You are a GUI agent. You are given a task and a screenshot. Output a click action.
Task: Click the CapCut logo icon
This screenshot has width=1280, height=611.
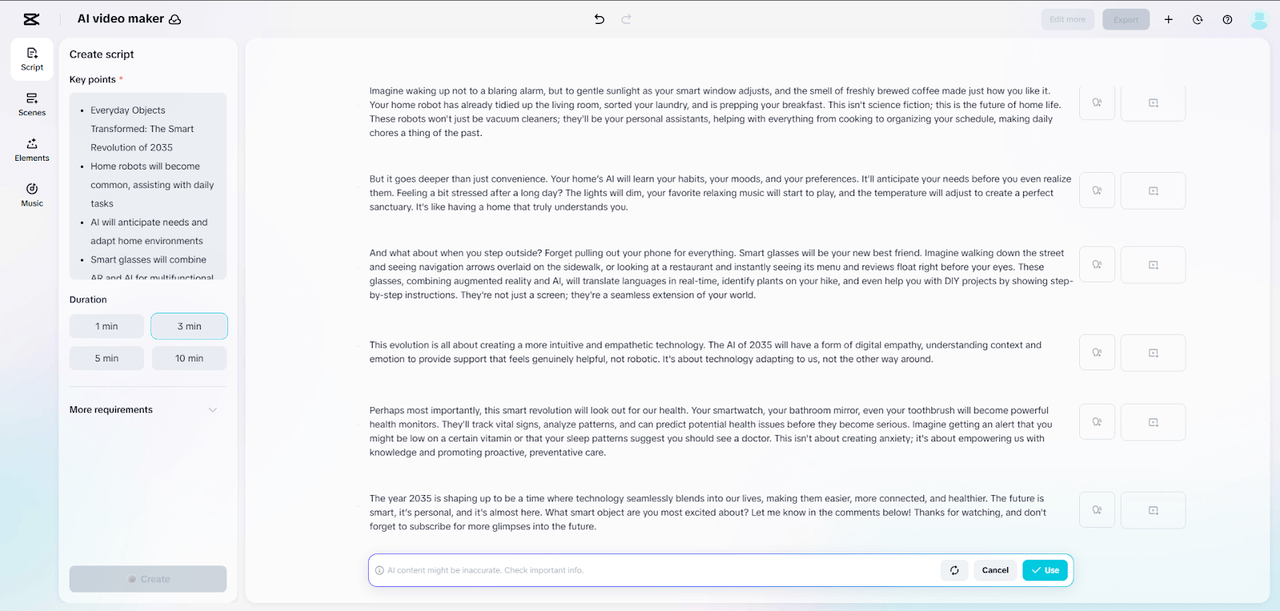[x=31, y=19]
